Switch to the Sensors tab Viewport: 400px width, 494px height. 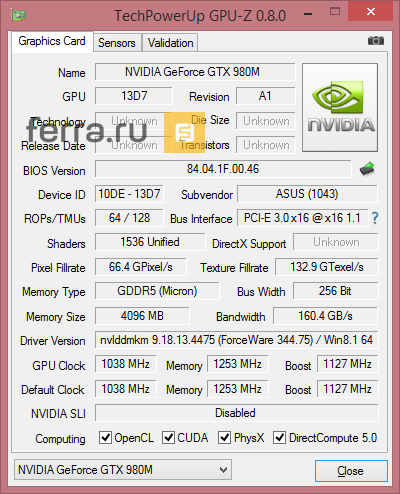click(117, 43)
